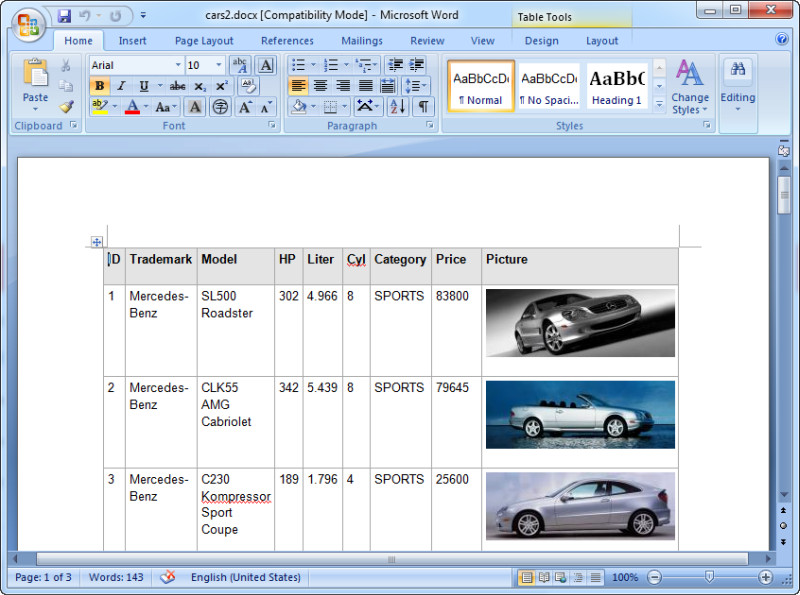
Task: Justify the paragraph text
Action: [x=365, y=86]
